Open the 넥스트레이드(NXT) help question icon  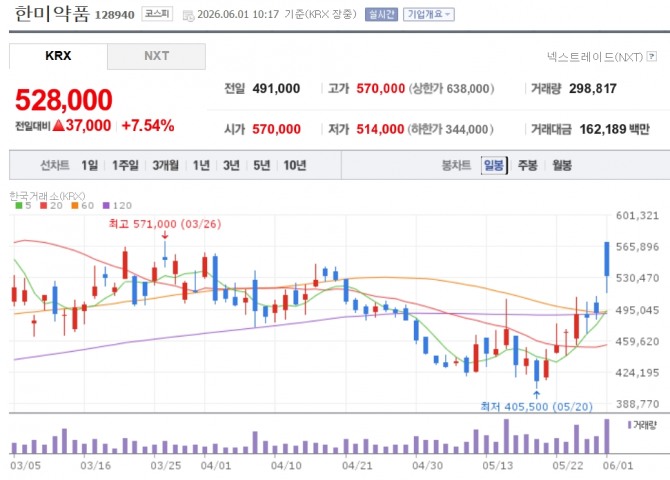(x=652, y=56)
